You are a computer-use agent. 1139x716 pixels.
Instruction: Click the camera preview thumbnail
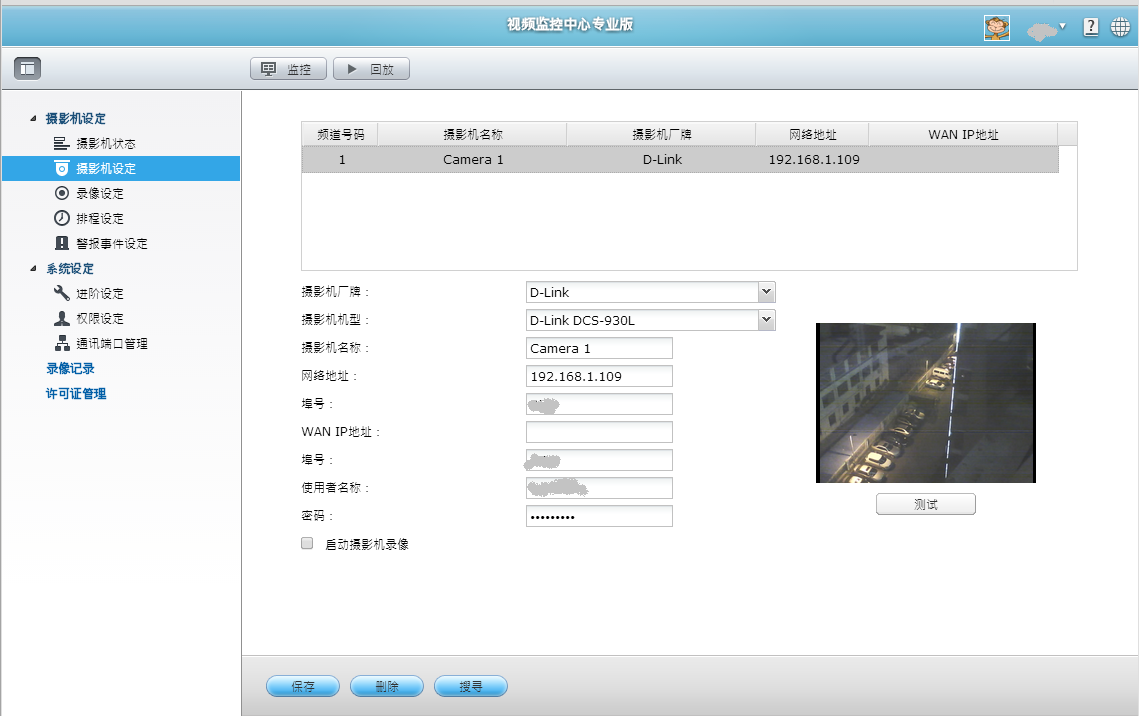tap(925, 403)
